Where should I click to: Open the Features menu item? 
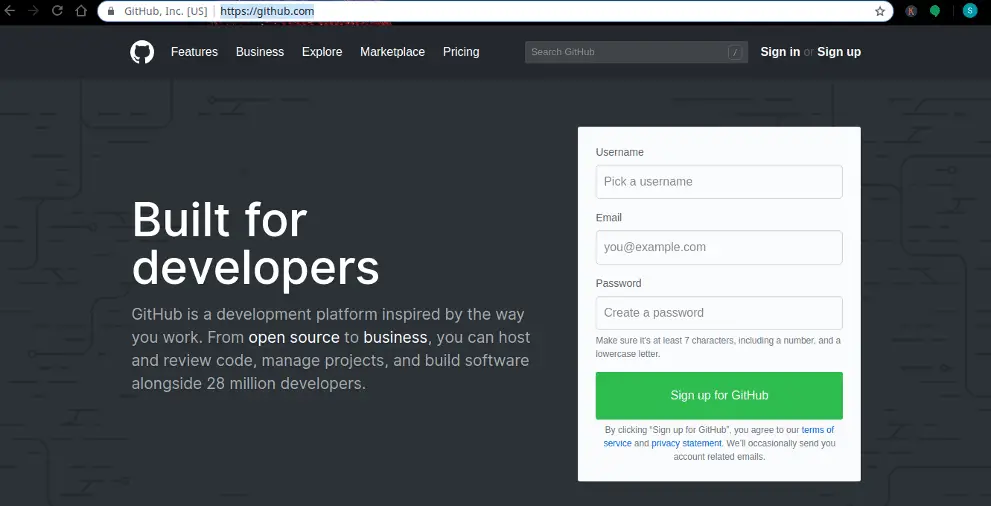[194, 52]
